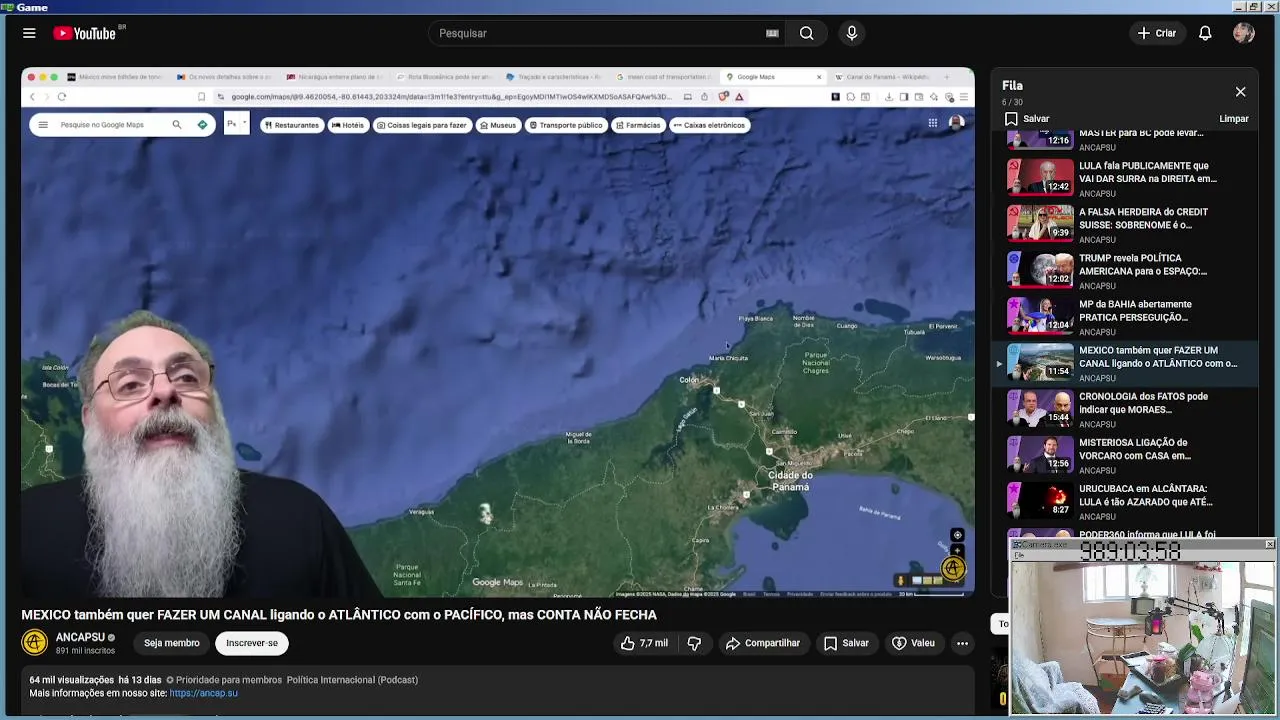Click Cidade do Panamá map label
This screenshot has width=1280, height=720.
tap(789, 481)
